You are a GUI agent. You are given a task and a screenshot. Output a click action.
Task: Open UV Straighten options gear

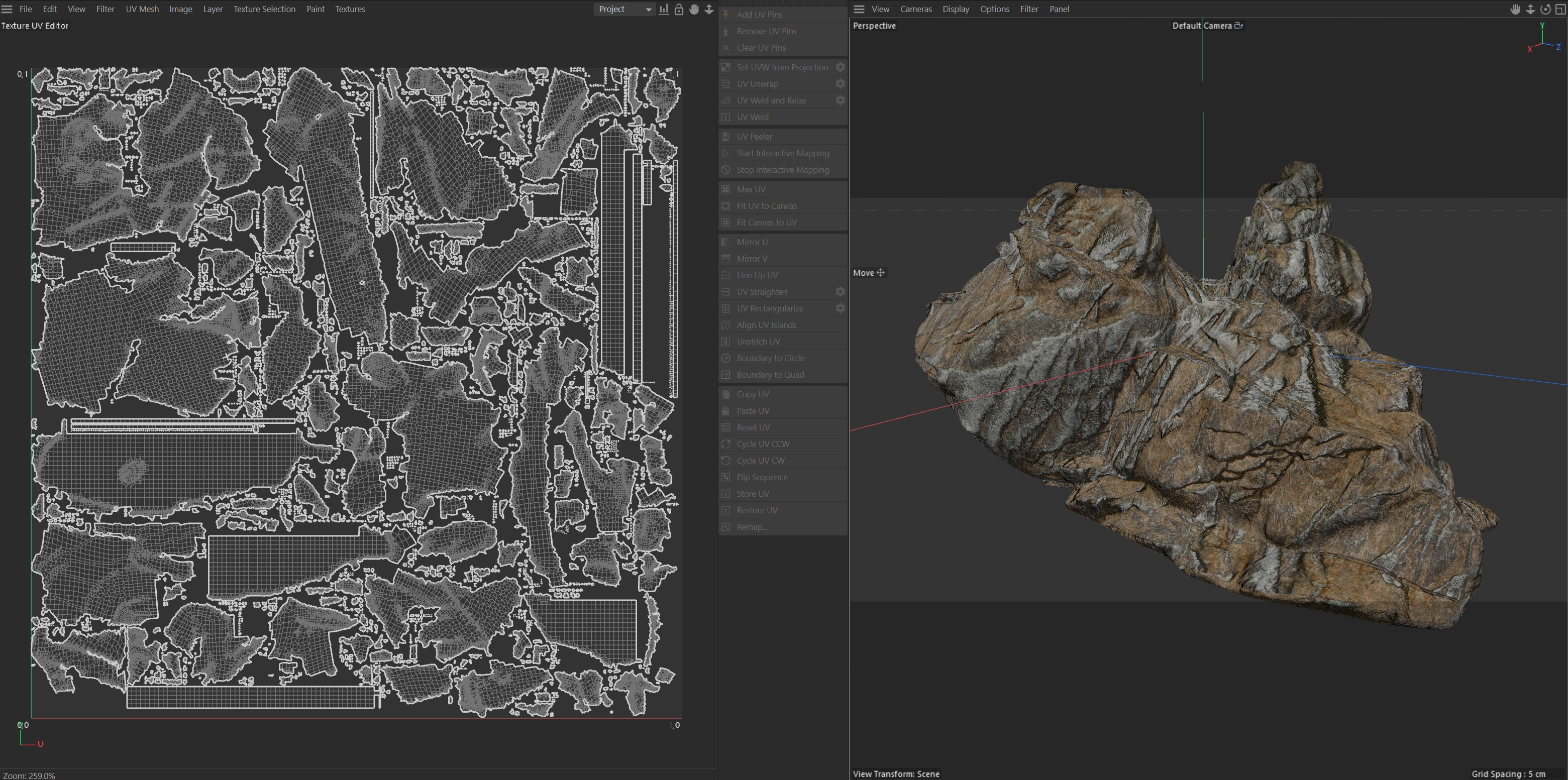[840, 291]
